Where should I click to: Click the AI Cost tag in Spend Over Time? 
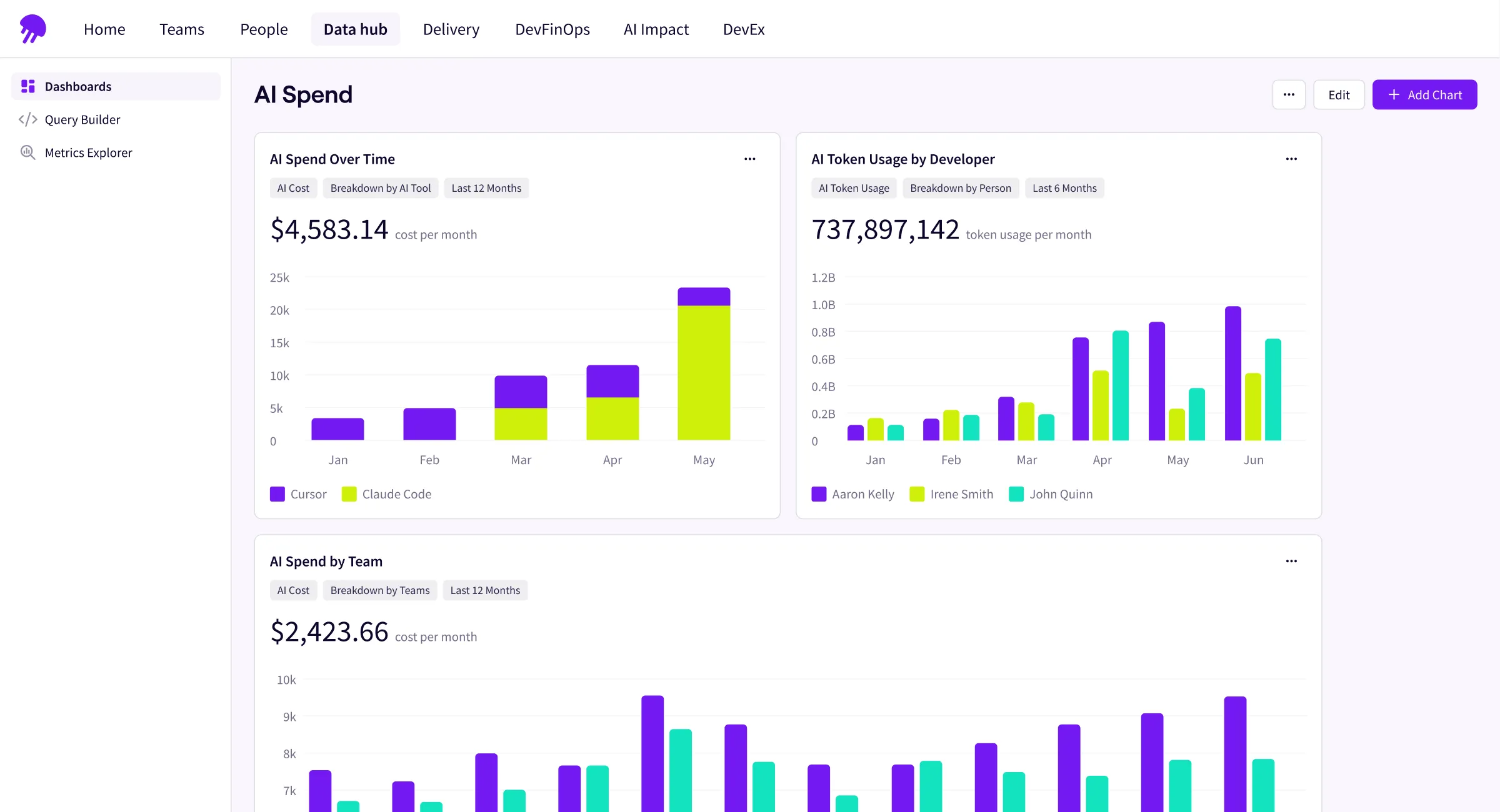(293, 188)
